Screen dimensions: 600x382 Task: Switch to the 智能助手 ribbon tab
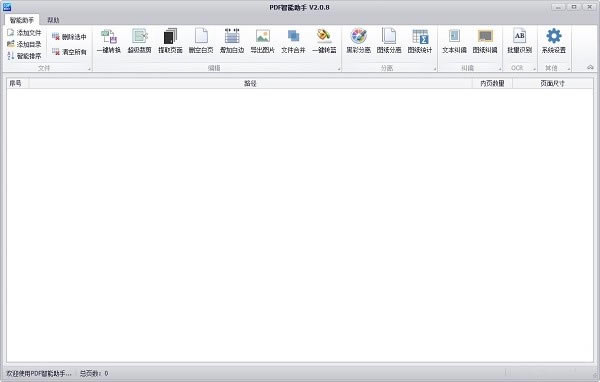pos(22,20)
